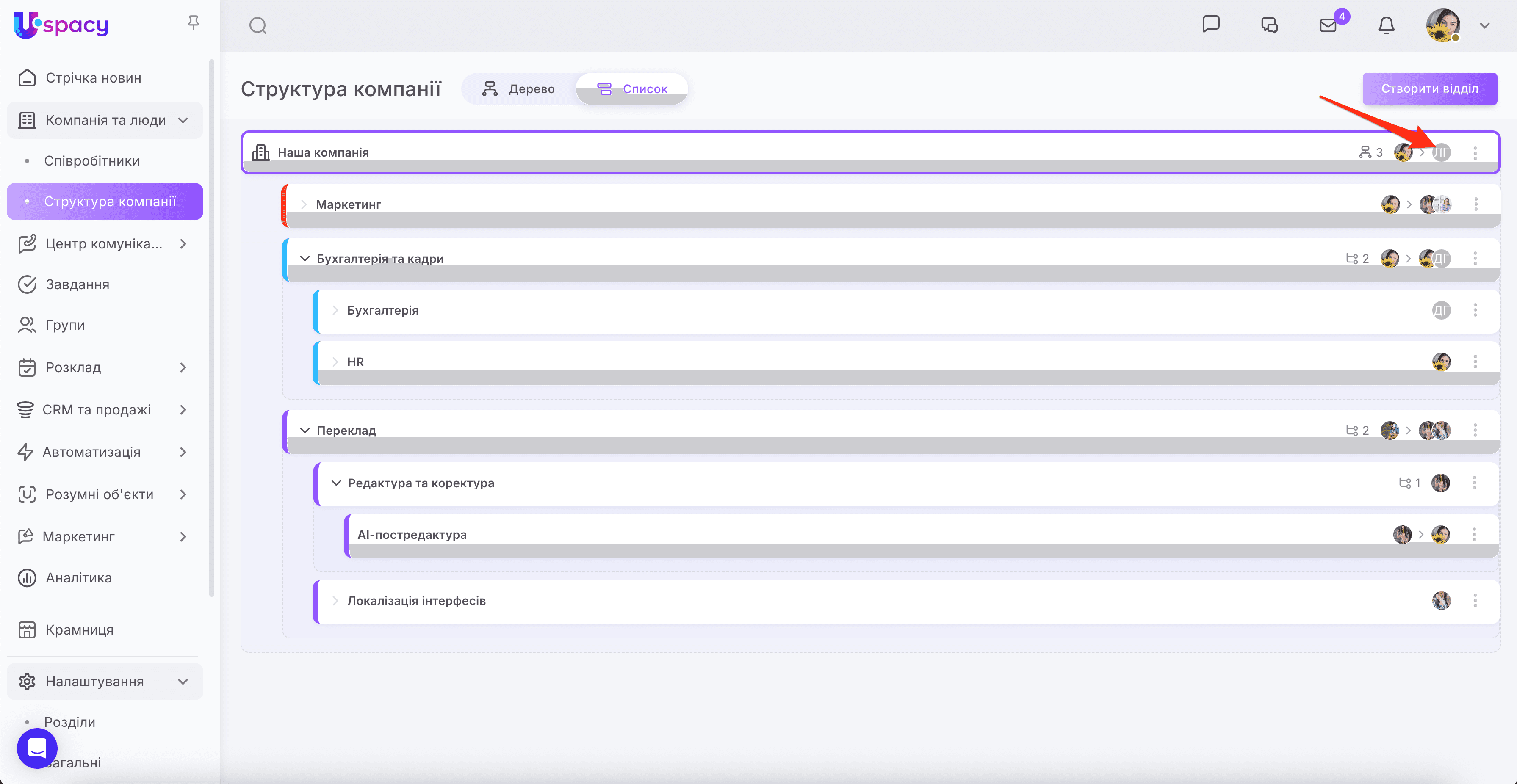Open user profile avatar menu

coord(1442,25)
